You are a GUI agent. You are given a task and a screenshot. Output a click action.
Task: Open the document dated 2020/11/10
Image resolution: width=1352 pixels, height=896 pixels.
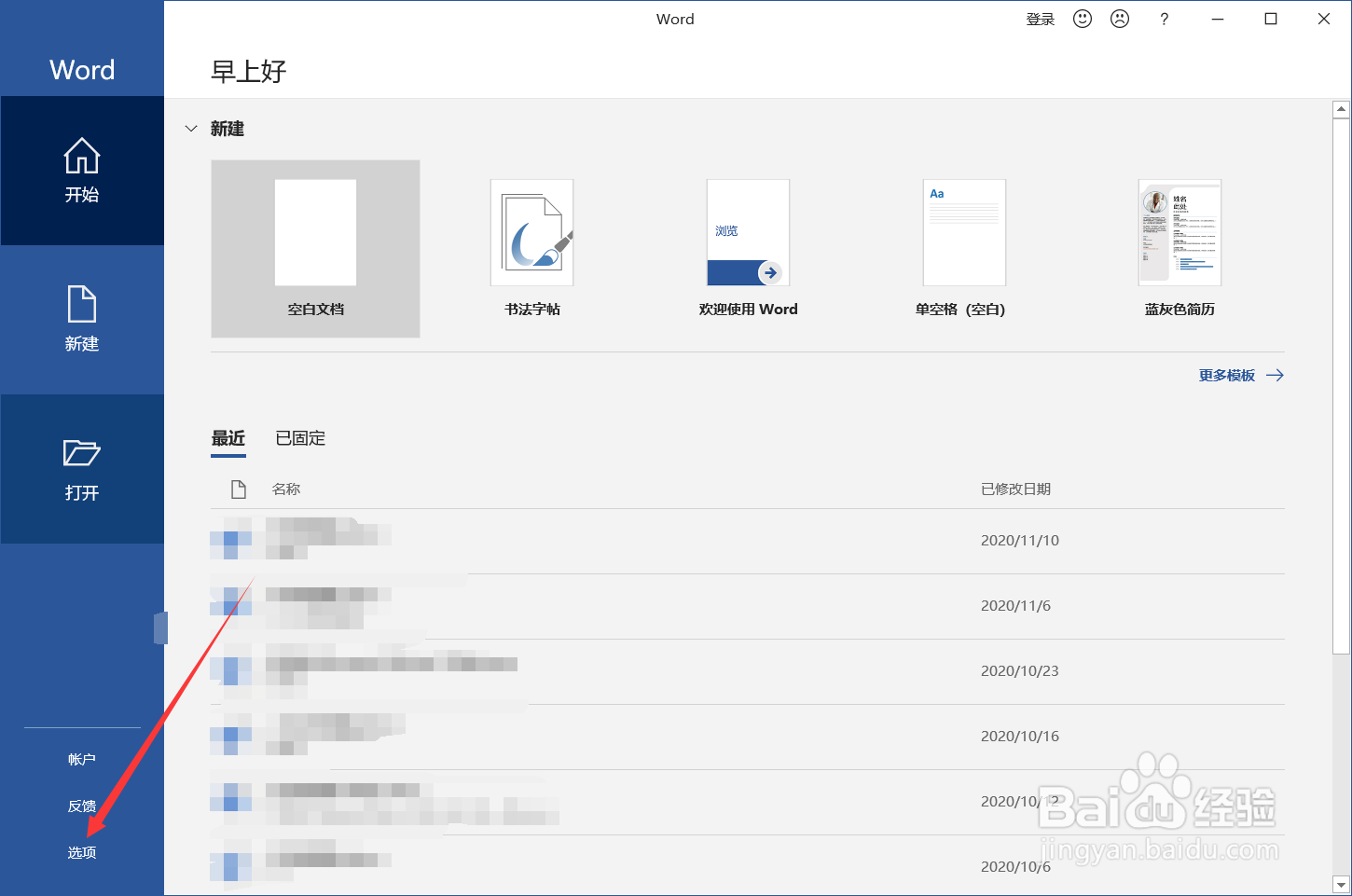click(x=748, y=541)
